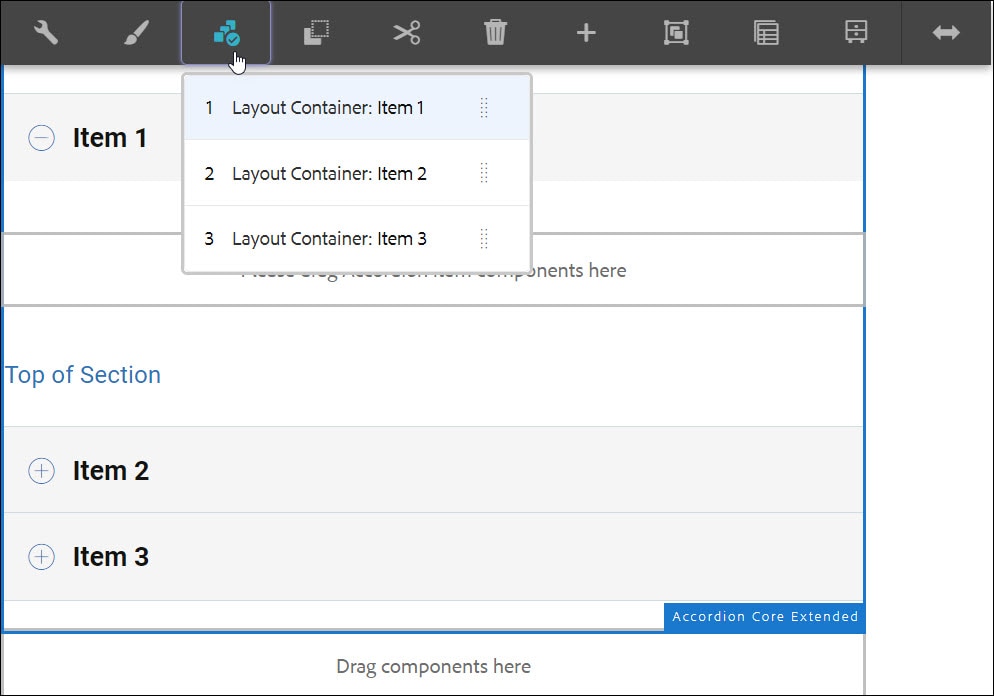This screenshot has width=994, height=696.
Task: Follow the Top of Section link
Action: coord(83,375)
